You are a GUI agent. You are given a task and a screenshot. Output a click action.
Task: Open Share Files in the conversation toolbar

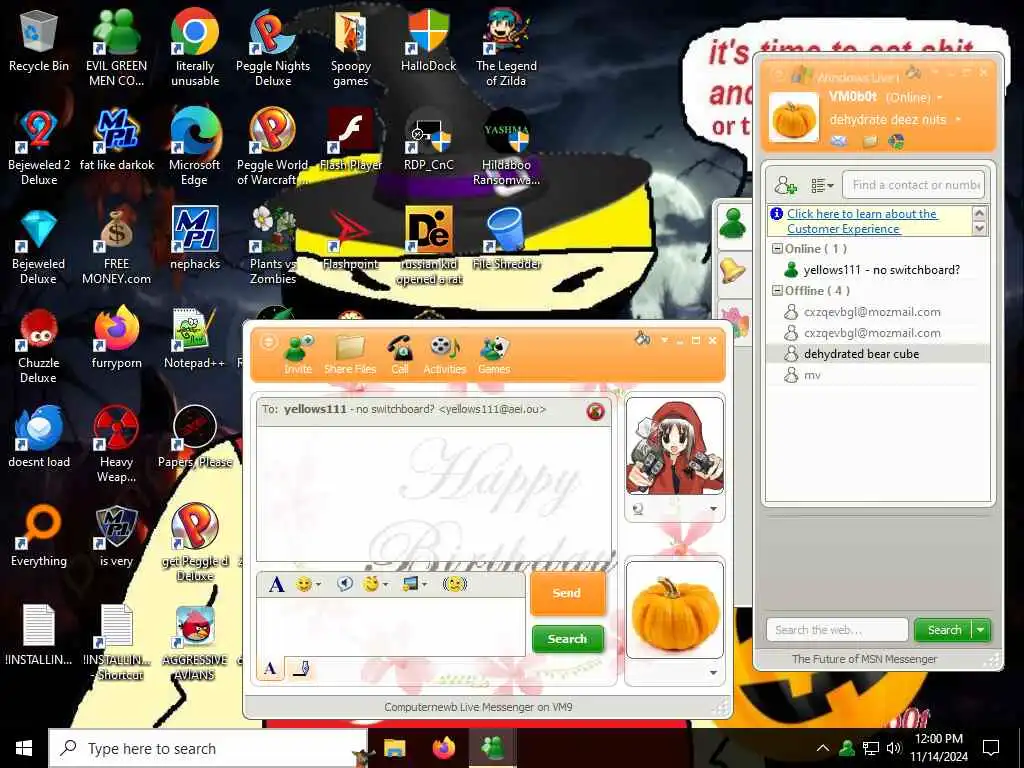click(x=350, y=355)
